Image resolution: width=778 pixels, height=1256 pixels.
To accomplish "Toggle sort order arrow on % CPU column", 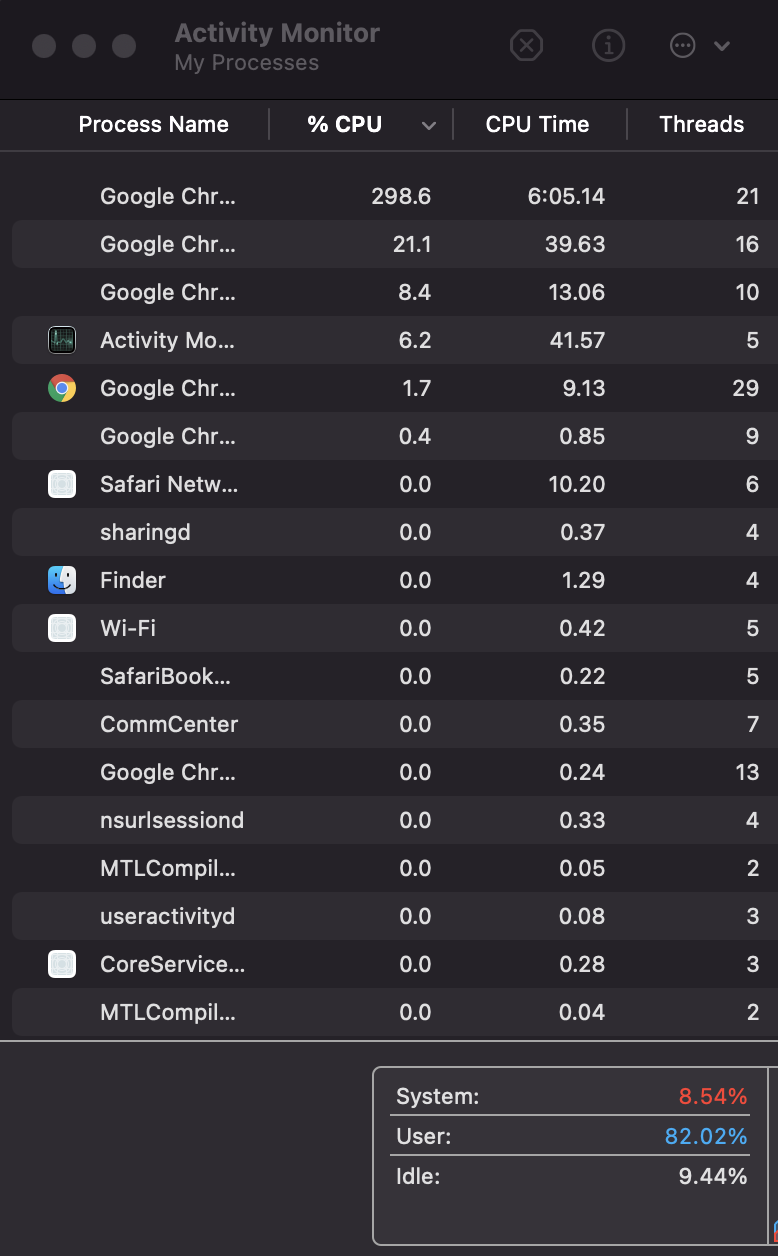I will click(429, 125).
